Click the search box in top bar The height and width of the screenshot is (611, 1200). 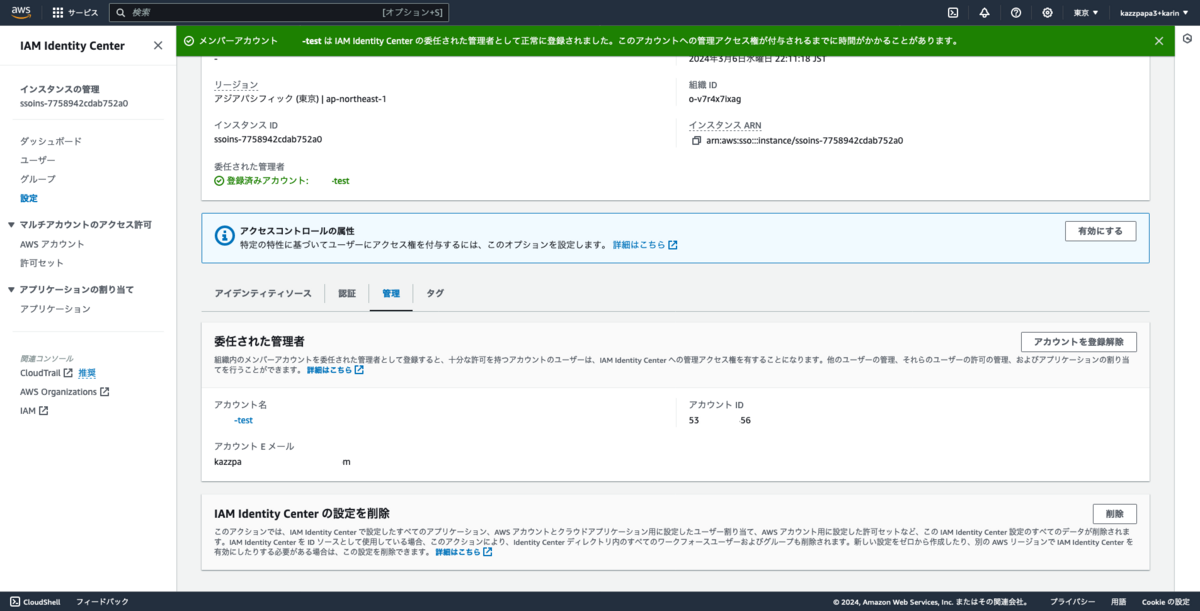pyautogui.click(x=278, y=12)
